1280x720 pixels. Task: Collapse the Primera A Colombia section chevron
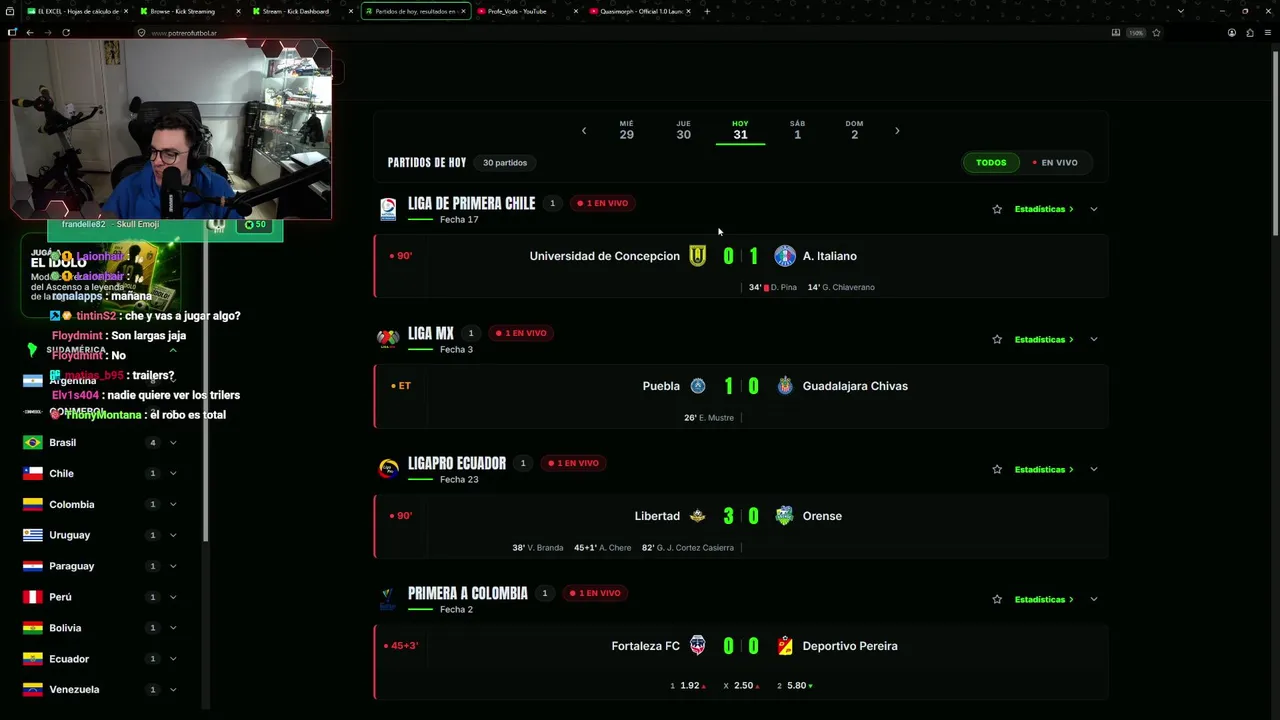(x=1093, y=599)
